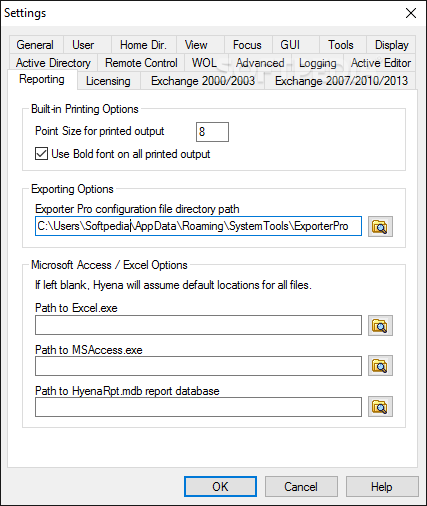Open the Display tab
Screen dimensions: 427x506
click(391, 45)
